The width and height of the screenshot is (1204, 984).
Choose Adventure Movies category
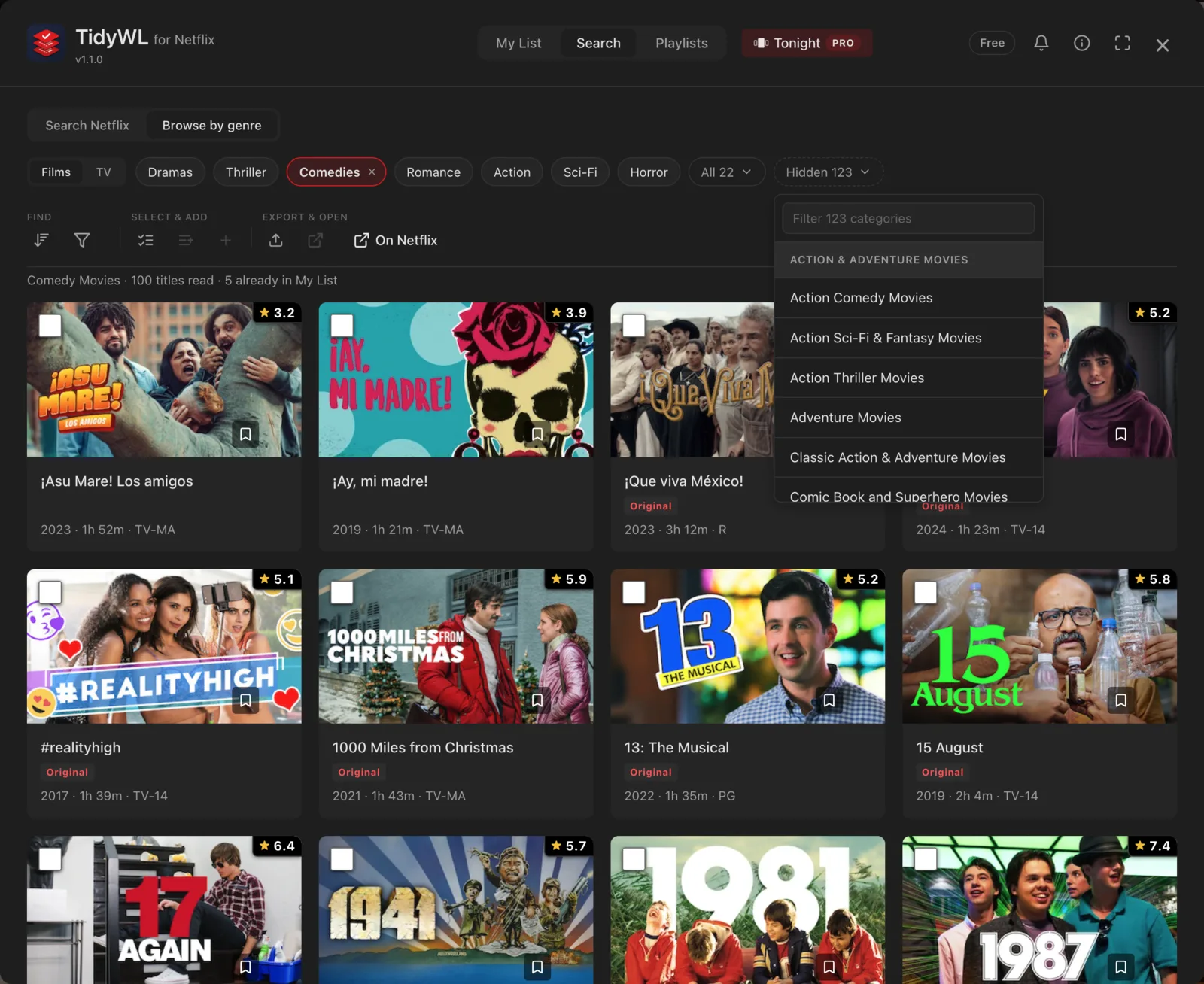(x=908, y=418)
